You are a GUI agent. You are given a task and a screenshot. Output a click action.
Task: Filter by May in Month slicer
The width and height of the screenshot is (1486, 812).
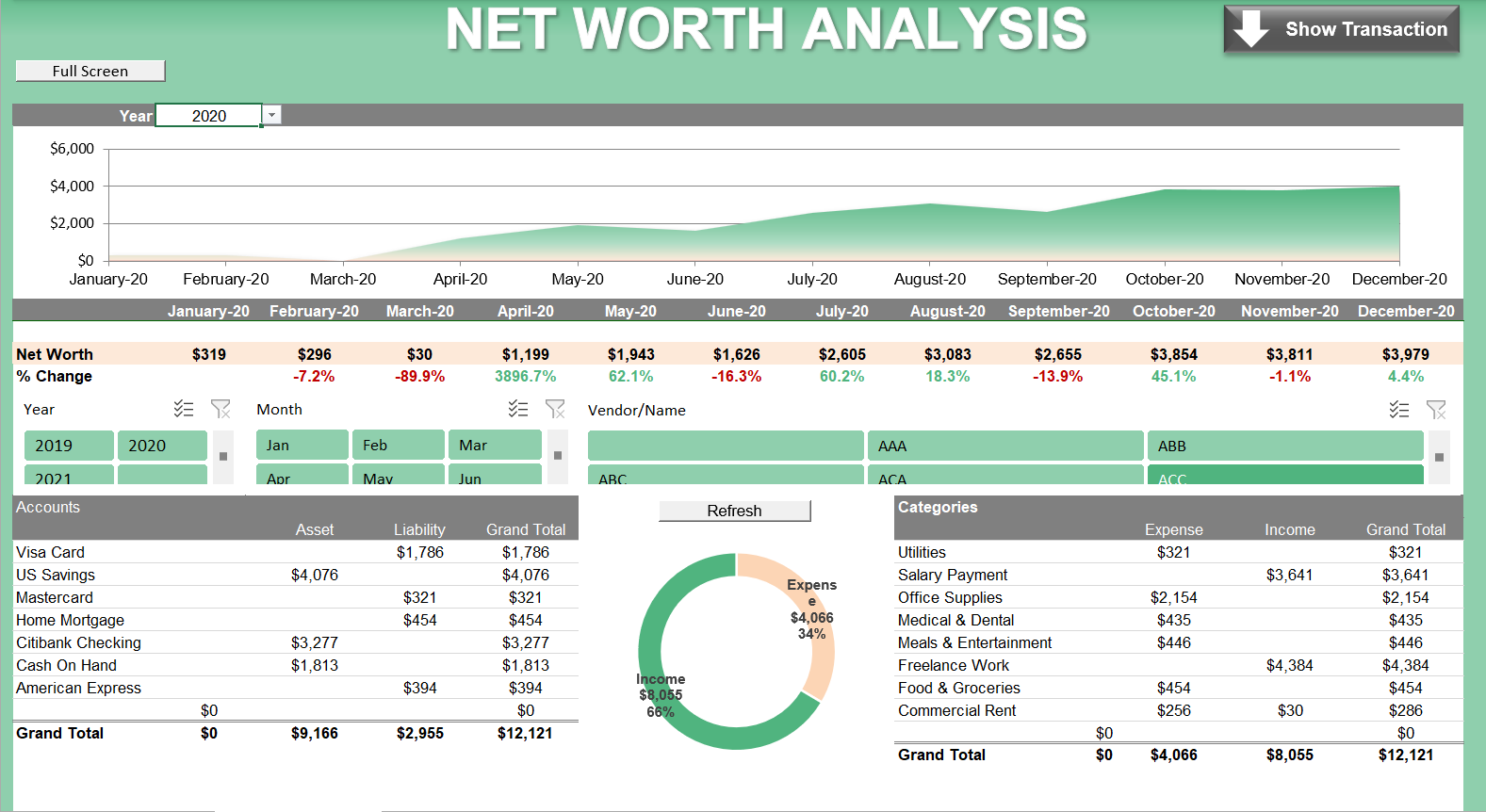pos(399,475)
